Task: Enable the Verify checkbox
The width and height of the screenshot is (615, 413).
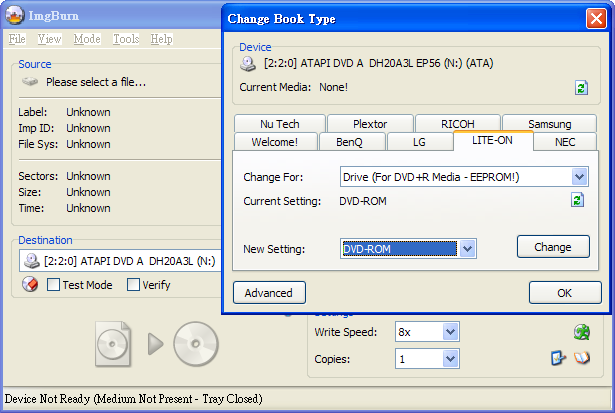Action: pyautogui.click(x=133, y=285)
